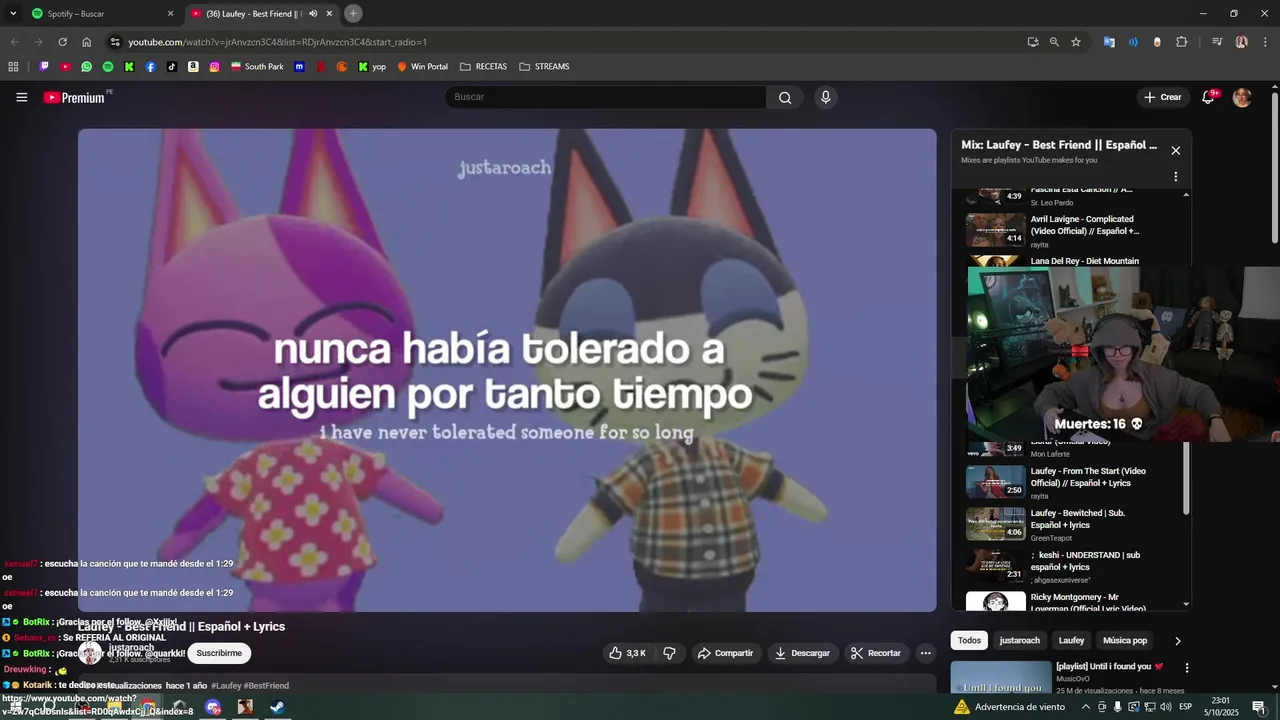Open a new browser tab
Viewport: 1280px width, 720px height.
coord(353,14)
